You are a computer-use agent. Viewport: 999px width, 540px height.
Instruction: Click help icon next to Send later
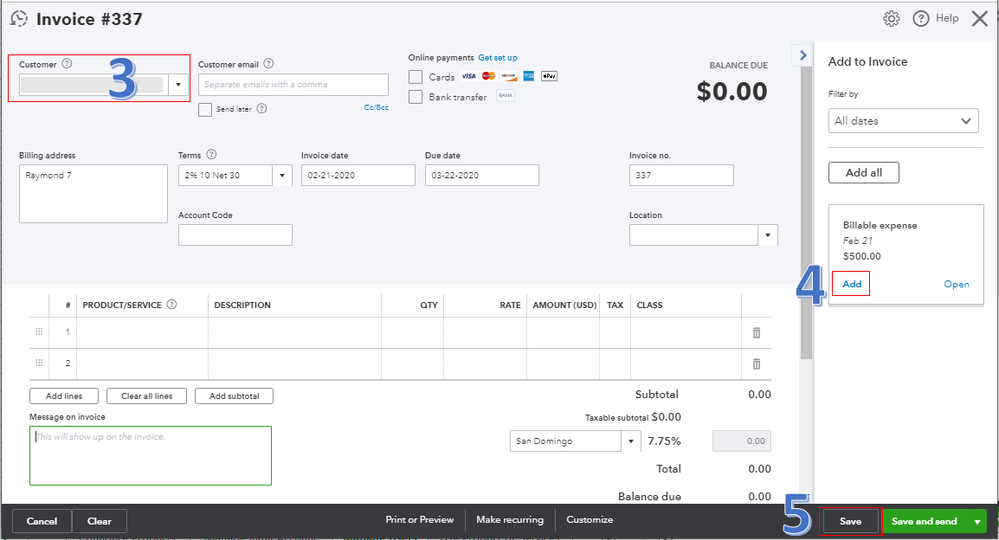coord(262,108)
